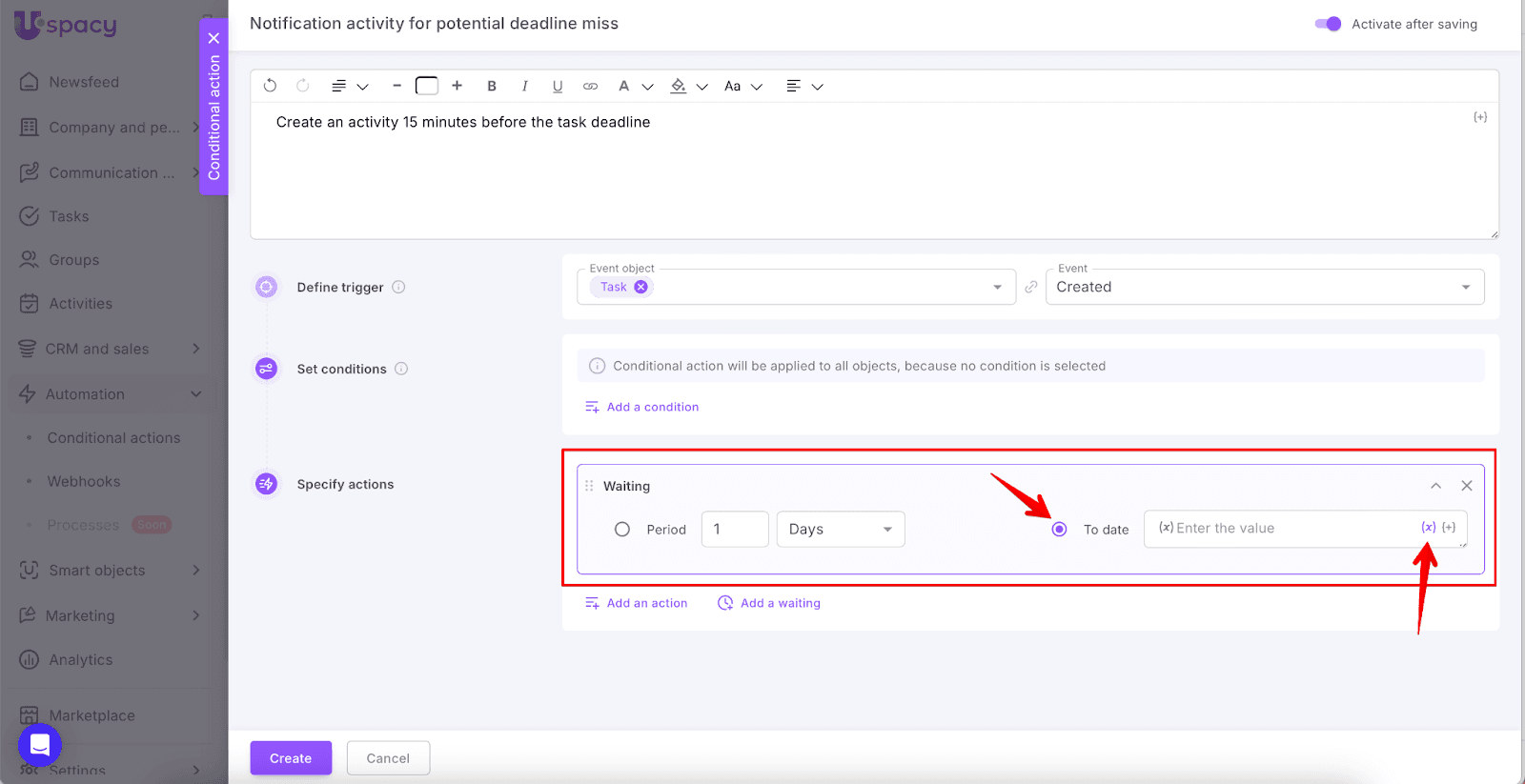Close the Waiting action block
The width and height of the screenshot is (1525, 784).
(1467, 486)
